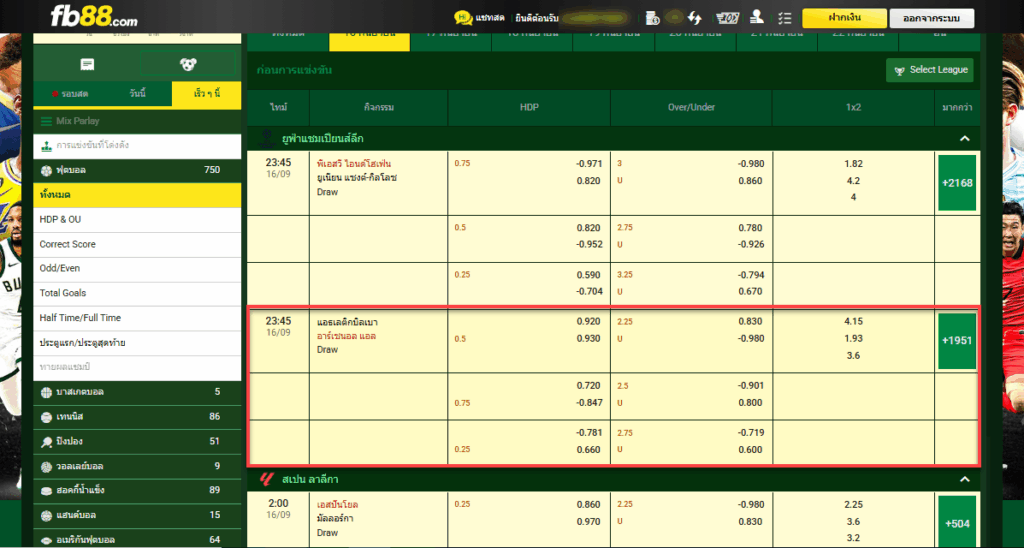Viewport: 1024px width, 548px height.
Task: Switch to the bet slip receipt icon tab
Action: [87, 64]
